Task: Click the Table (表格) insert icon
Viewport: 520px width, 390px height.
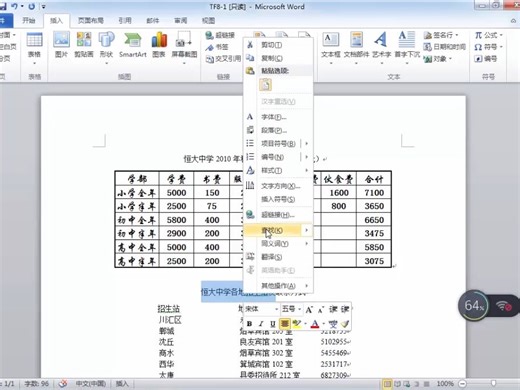Action: point(34,48)
